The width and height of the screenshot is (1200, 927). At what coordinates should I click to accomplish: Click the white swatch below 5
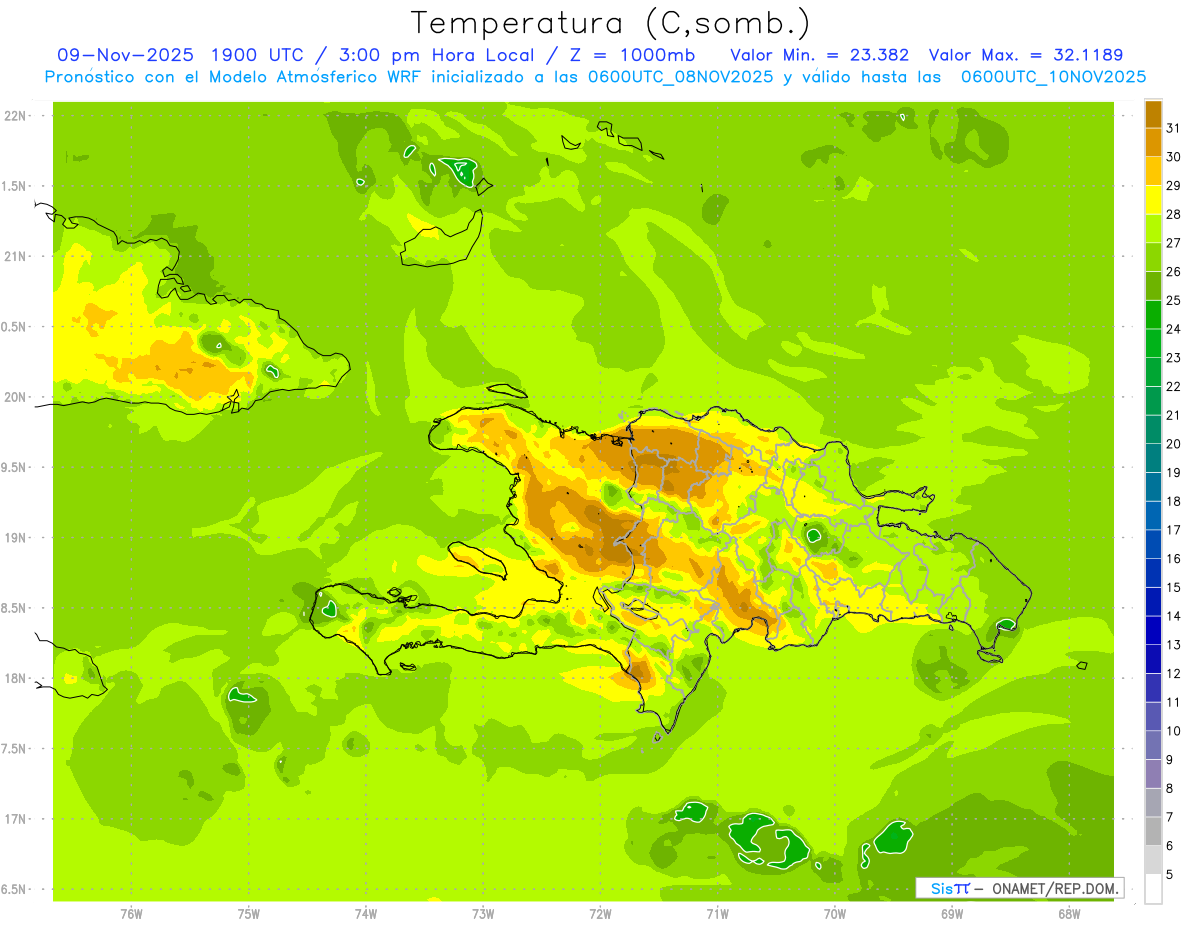[1153, 888]
